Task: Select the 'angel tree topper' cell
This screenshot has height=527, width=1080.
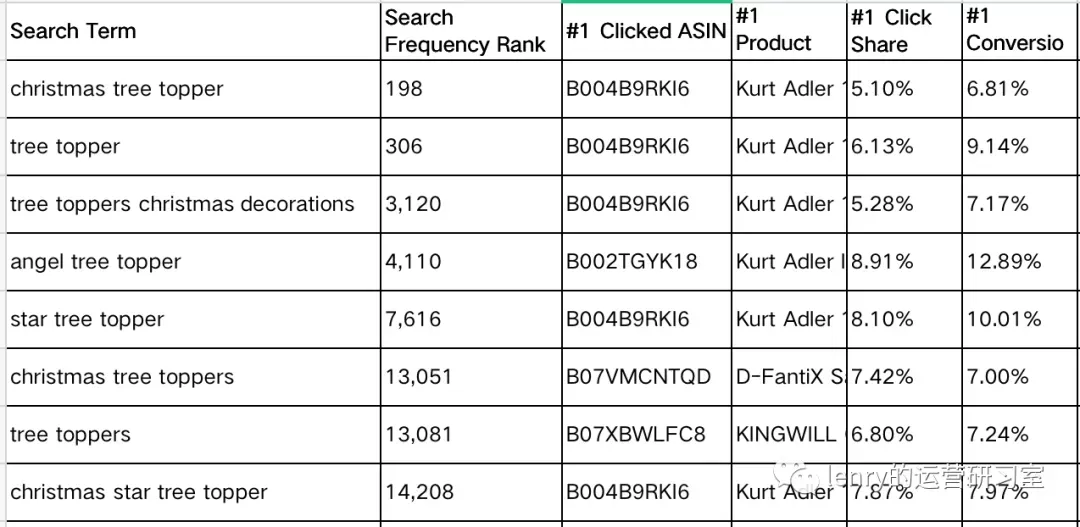Action: coord(193,262)
